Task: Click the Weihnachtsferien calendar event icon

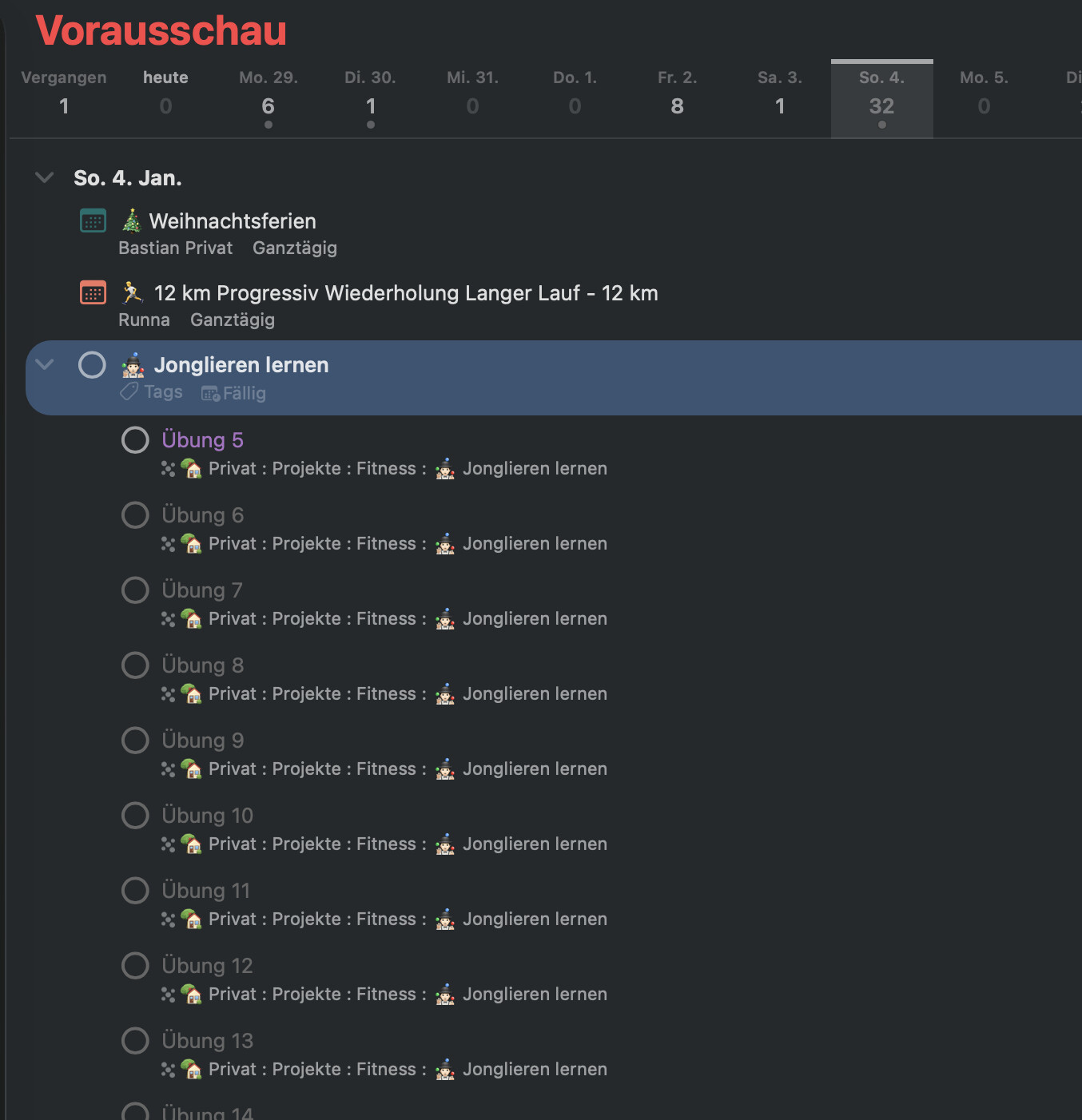Action: [x=93, y=220]
